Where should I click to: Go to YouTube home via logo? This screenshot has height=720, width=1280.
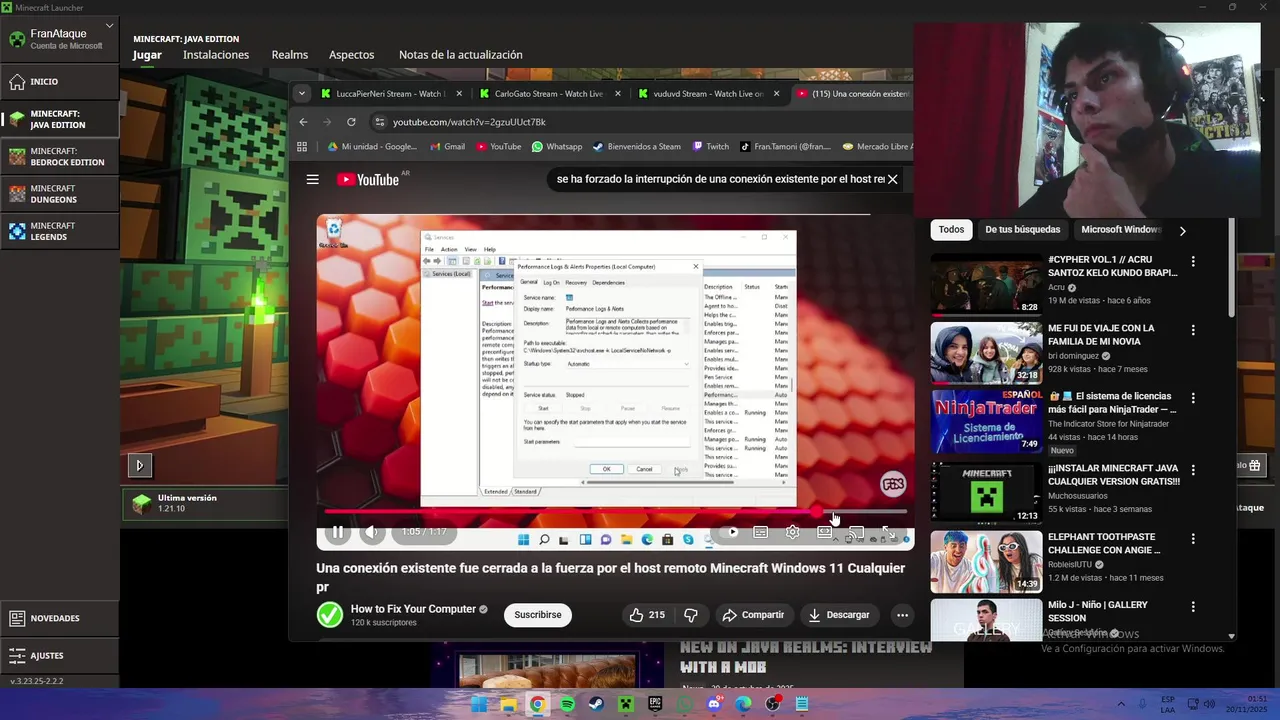click(368, 179)
